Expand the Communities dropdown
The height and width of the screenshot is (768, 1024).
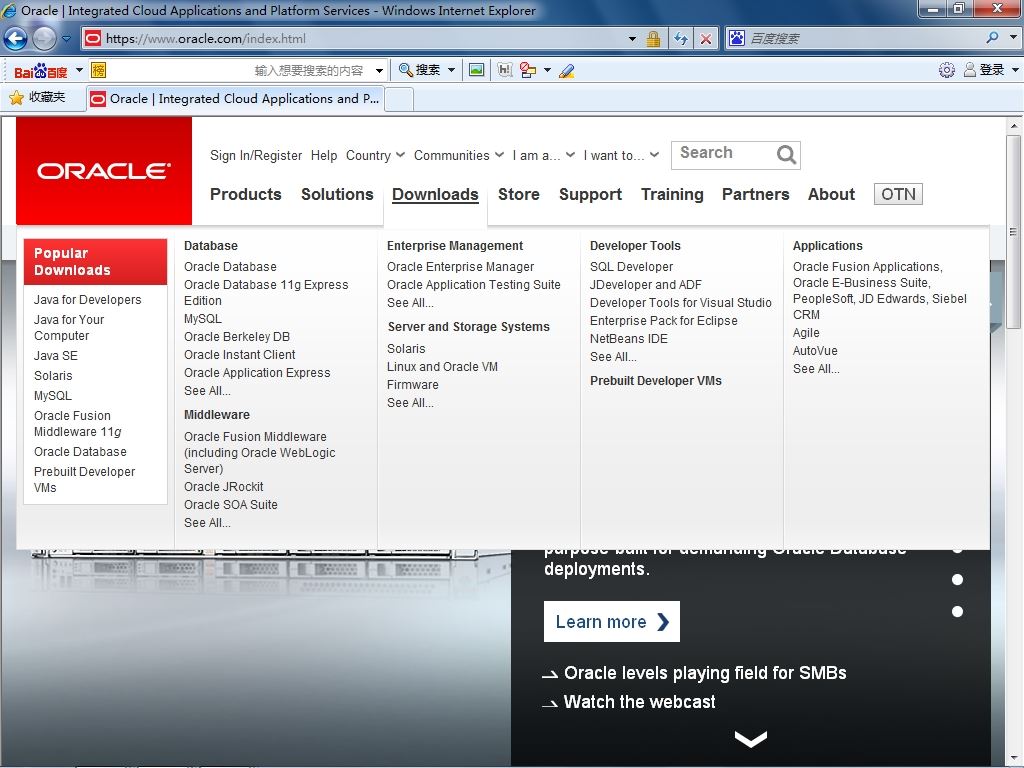[459, 155]
